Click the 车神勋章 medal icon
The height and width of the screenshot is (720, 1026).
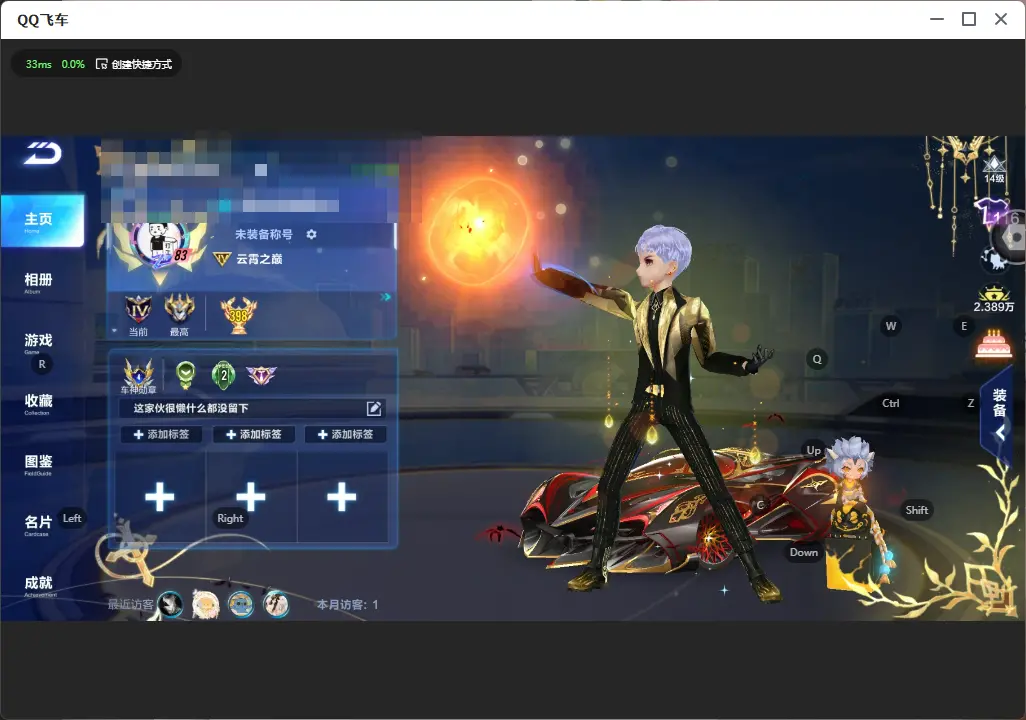[139, 376]
